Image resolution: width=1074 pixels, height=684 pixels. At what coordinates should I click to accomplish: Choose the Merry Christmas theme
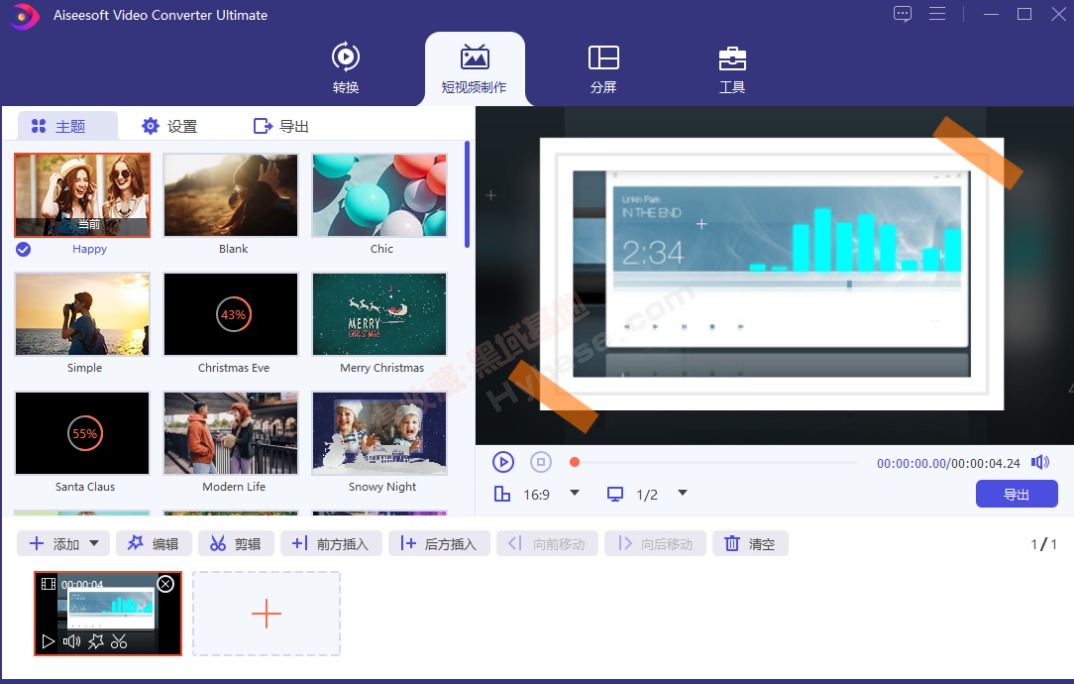(379, 314)
